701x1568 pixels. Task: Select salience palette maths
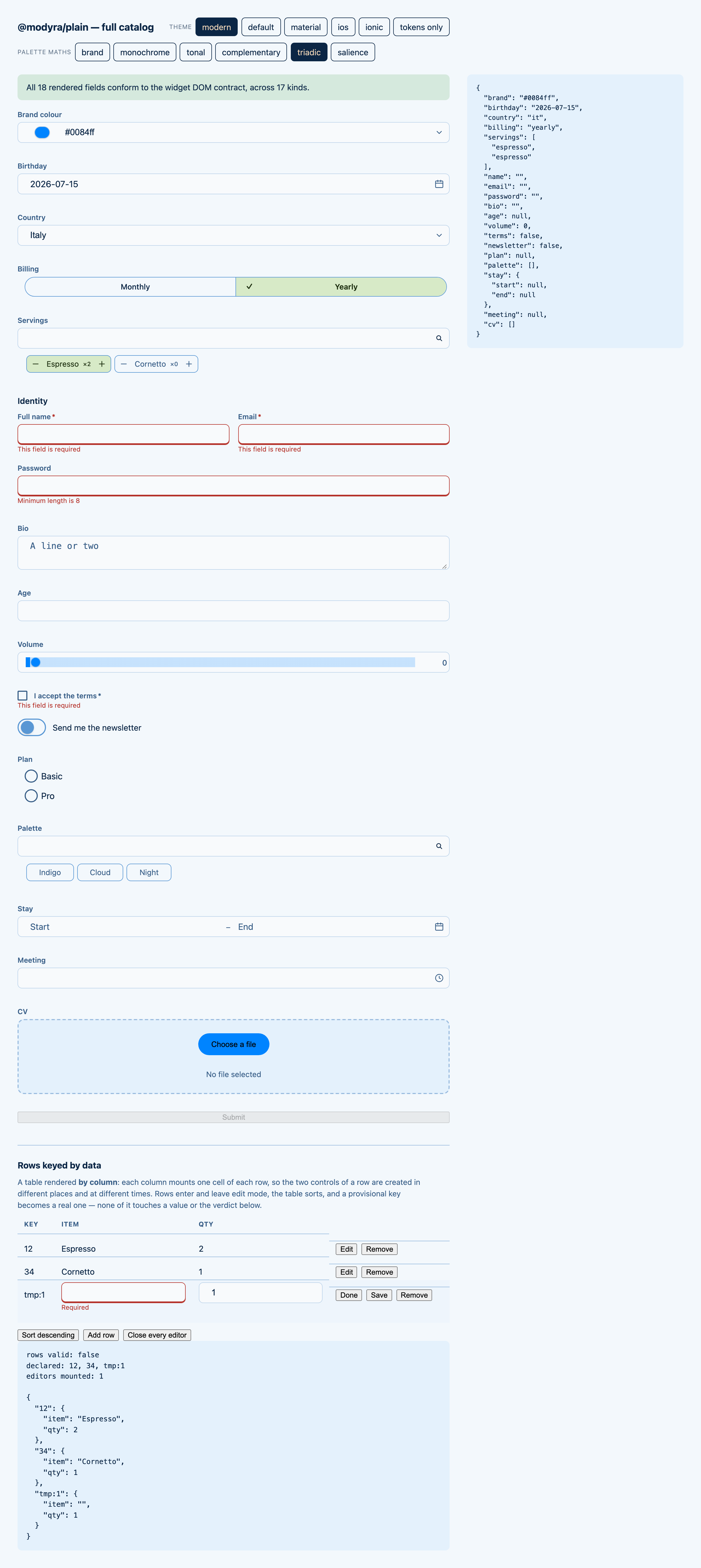pos(353,52)
